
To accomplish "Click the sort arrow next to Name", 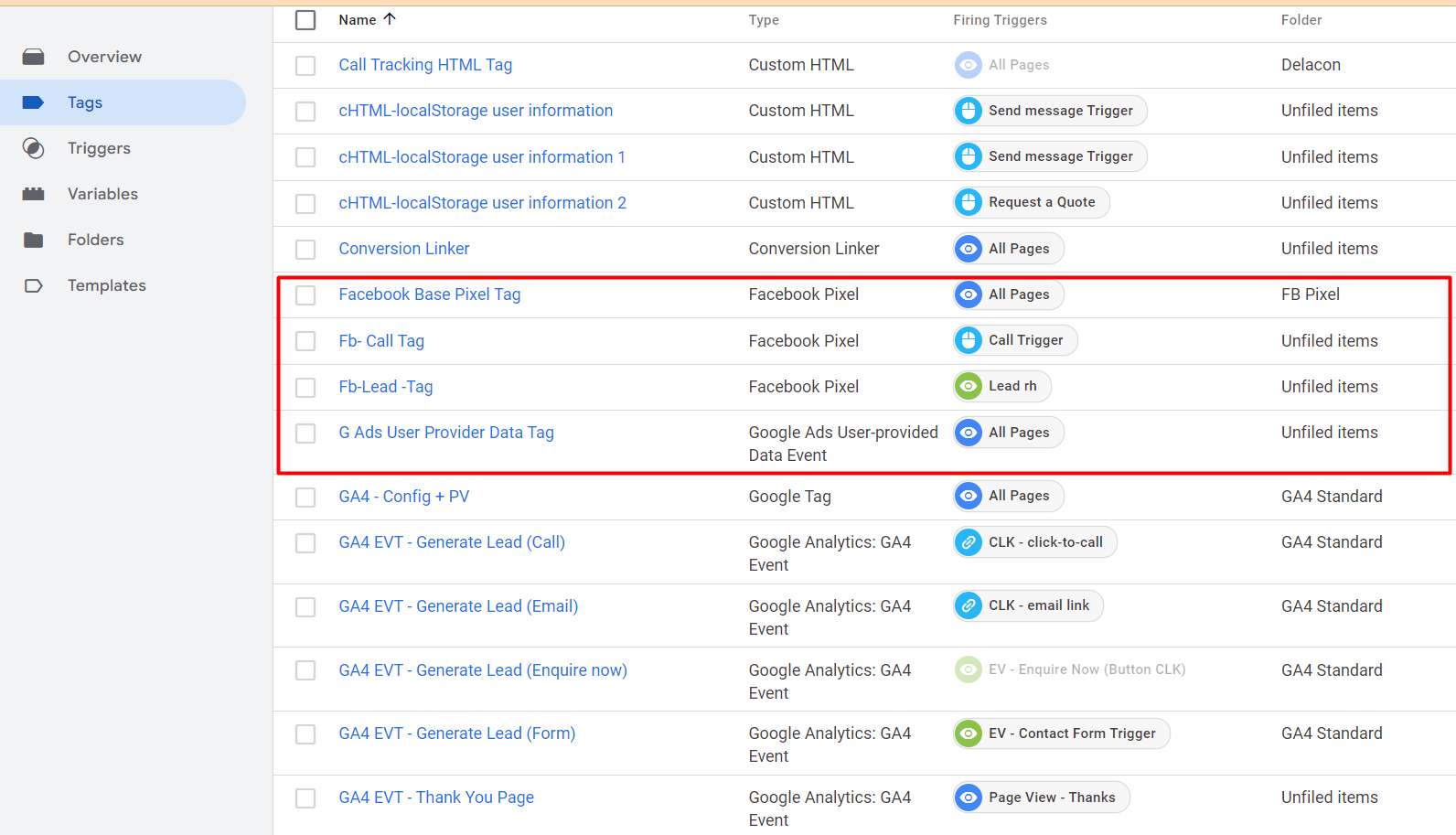I will click(390, 19).
